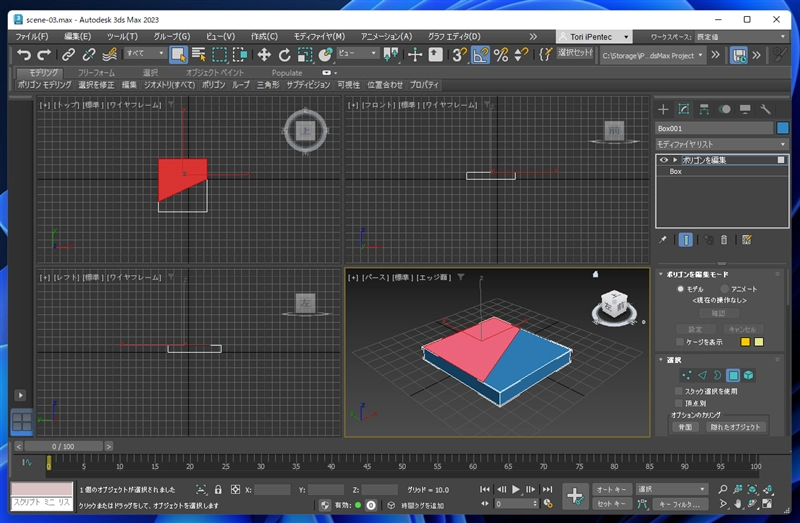Screen dimensions: 800x523
Task: Switch to the フリーフォーム ribbon tab
Action: point(96,73)
